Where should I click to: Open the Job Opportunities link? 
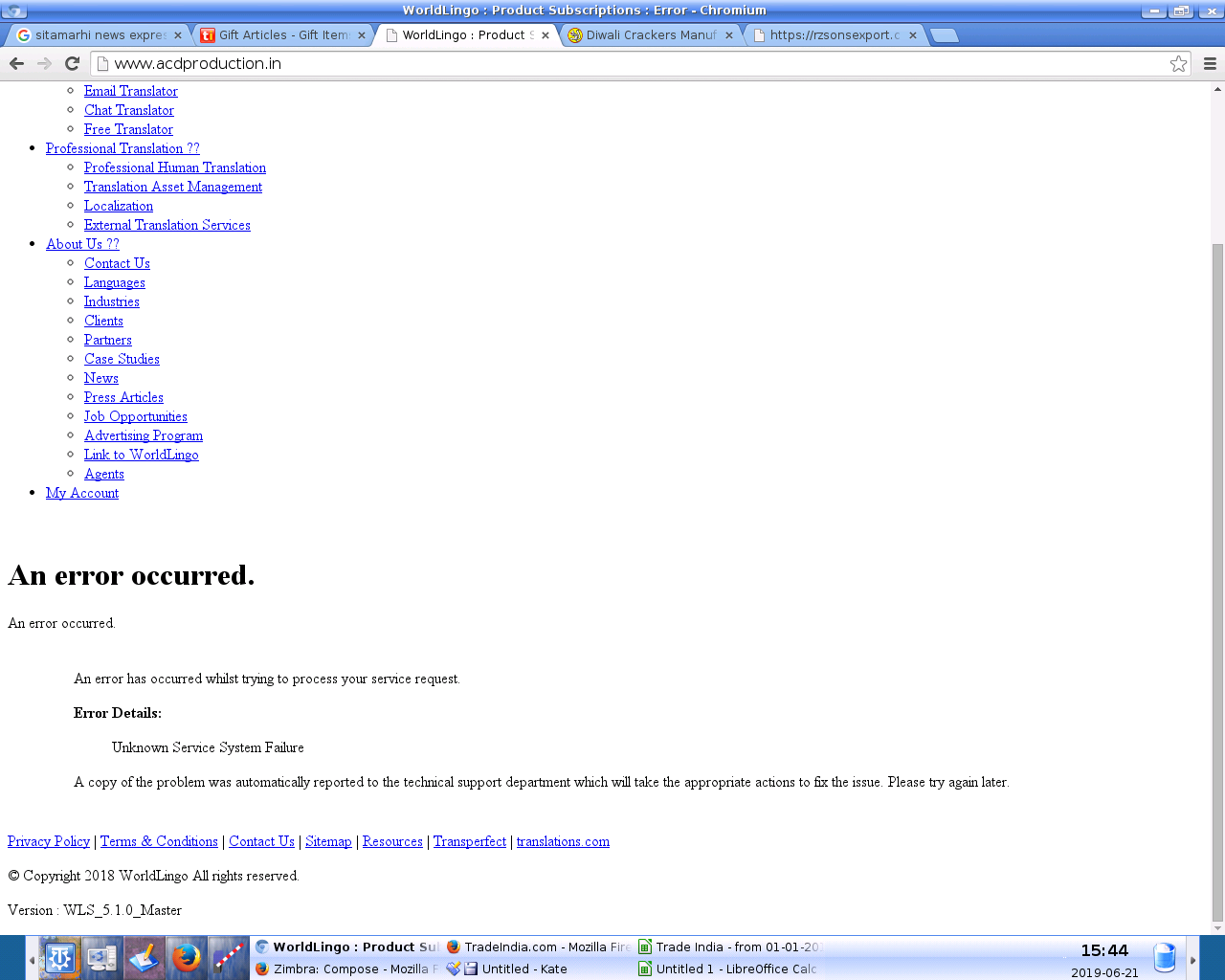click(x=136, y=416)
